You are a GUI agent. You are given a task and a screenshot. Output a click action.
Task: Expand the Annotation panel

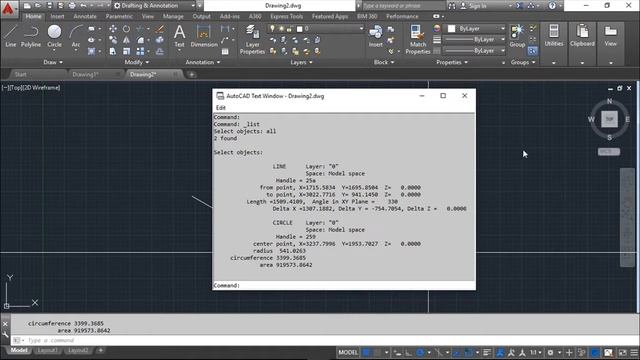click(x=203, y=62)
